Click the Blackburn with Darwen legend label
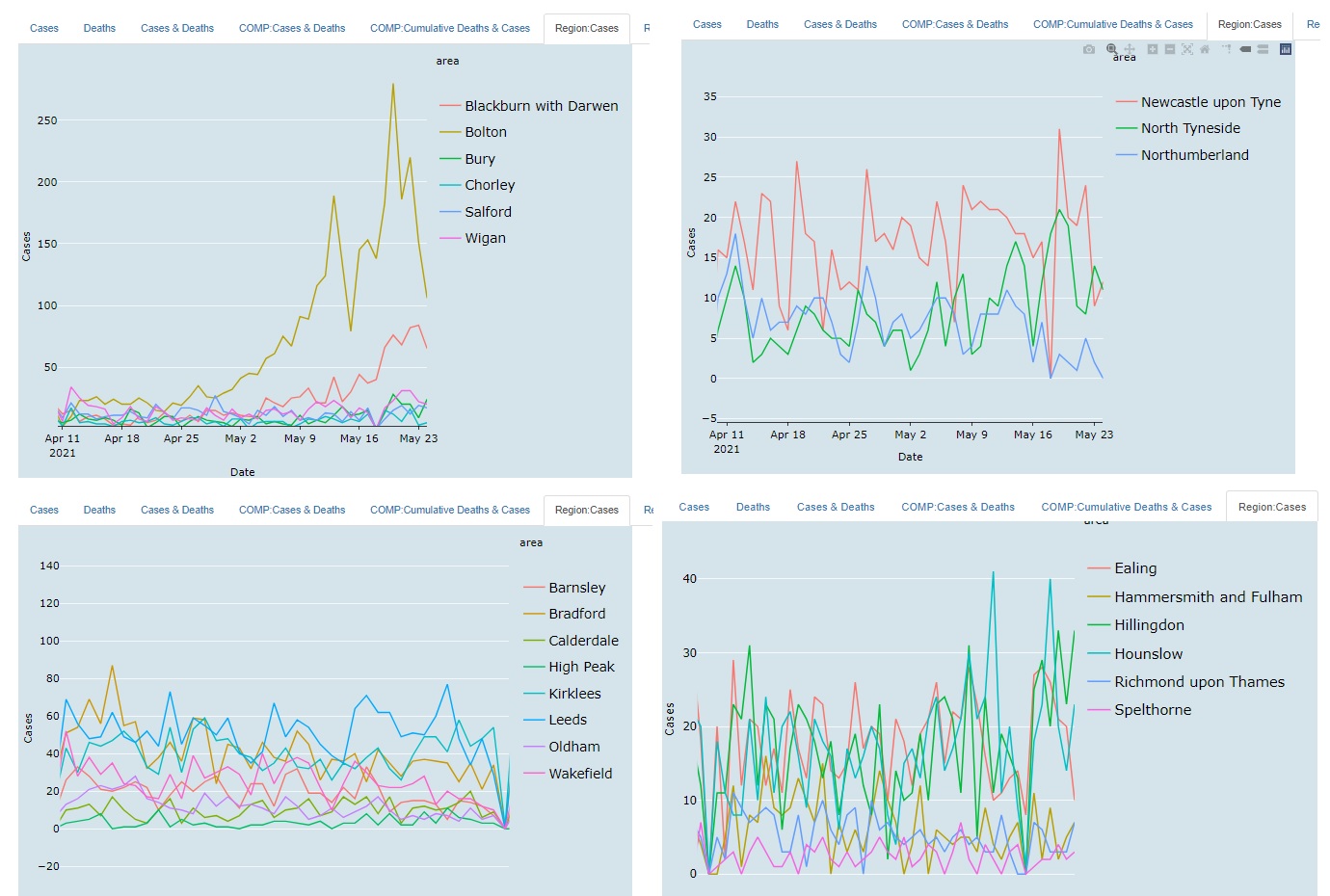 541,106
